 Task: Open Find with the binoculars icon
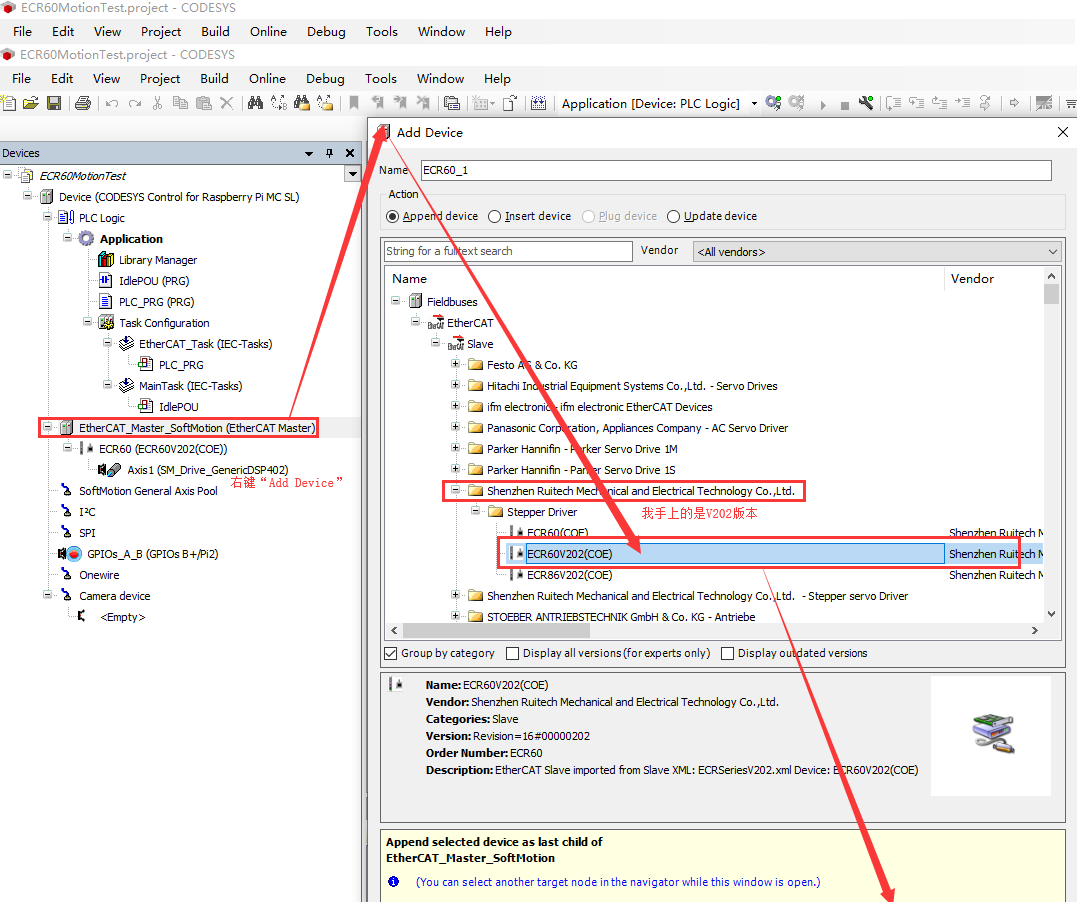[255, 103]
